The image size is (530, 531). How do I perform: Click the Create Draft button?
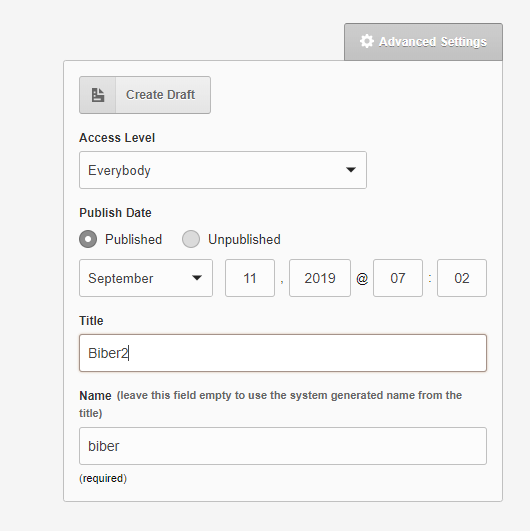point(145,95)
